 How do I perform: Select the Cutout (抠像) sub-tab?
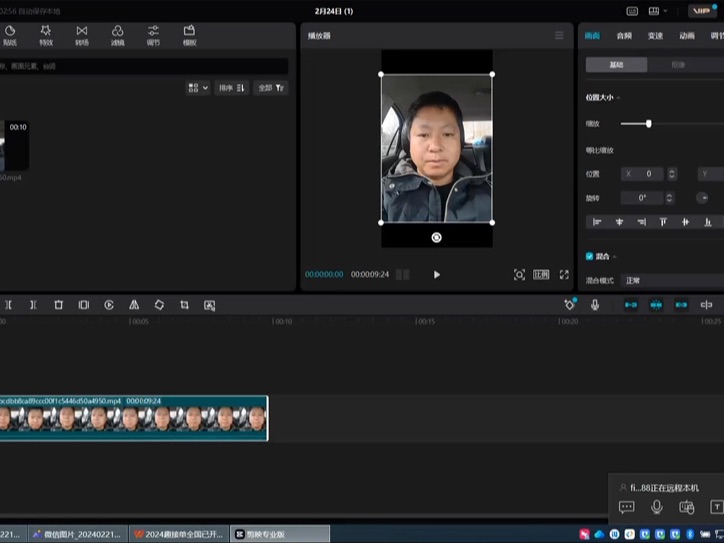tap(678, 65)
